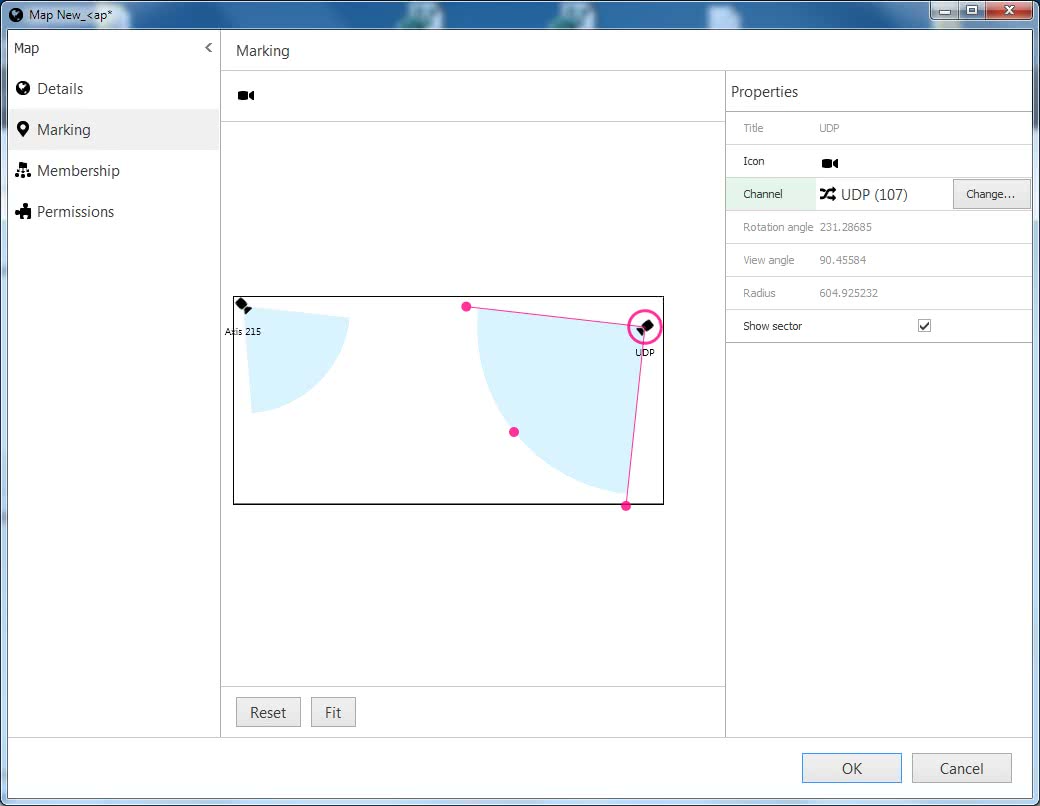Toggle the Show sector checkbox
This screenshot has height=806, width=1040.
[x=924, y=326]
